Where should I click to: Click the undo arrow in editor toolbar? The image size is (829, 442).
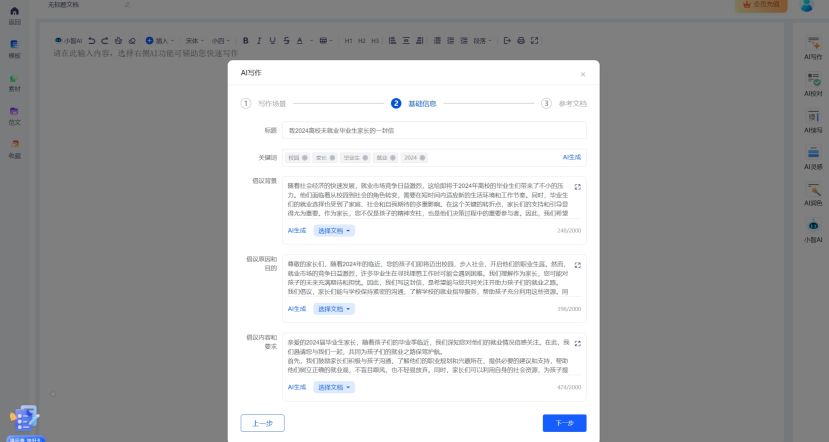91,41
